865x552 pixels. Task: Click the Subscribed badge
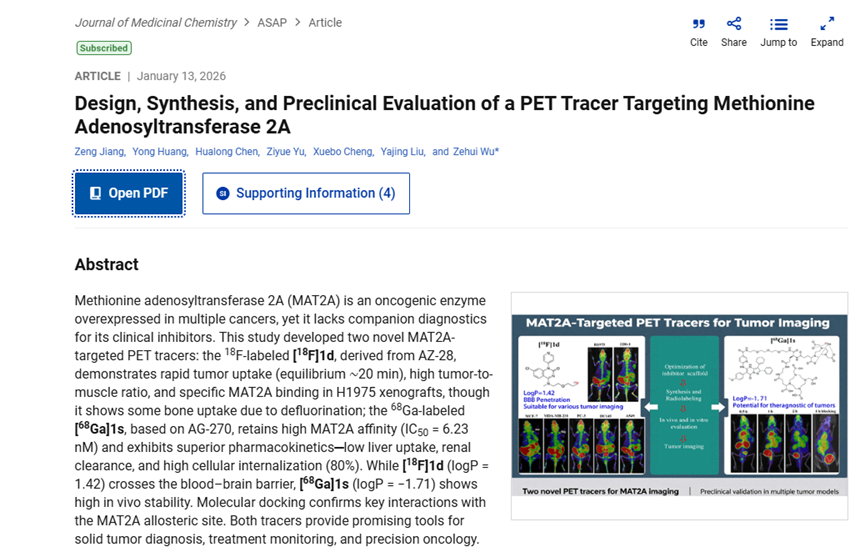(104, 48)
